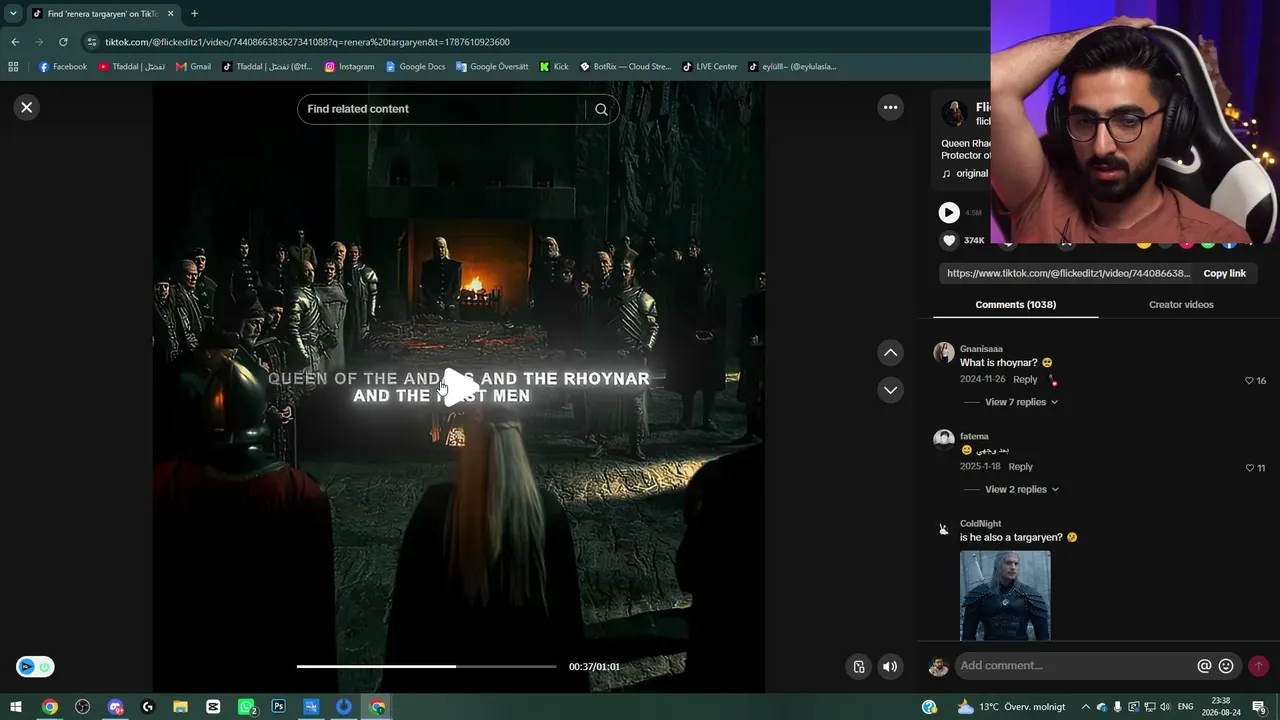Screen dimensions: 1280x720
Task: Expand View 7 replies under Gnanisaaa
Action: tap(1021, 402)
